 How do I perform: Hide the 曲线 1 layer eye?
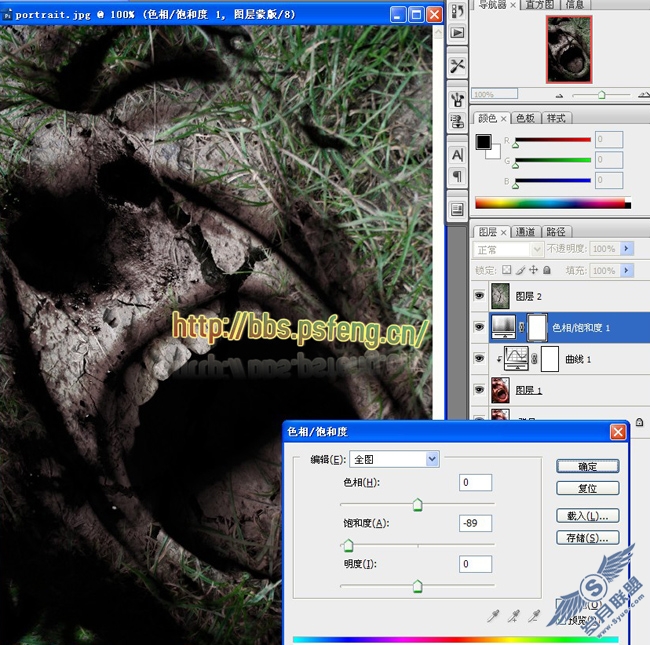(479, 358)
